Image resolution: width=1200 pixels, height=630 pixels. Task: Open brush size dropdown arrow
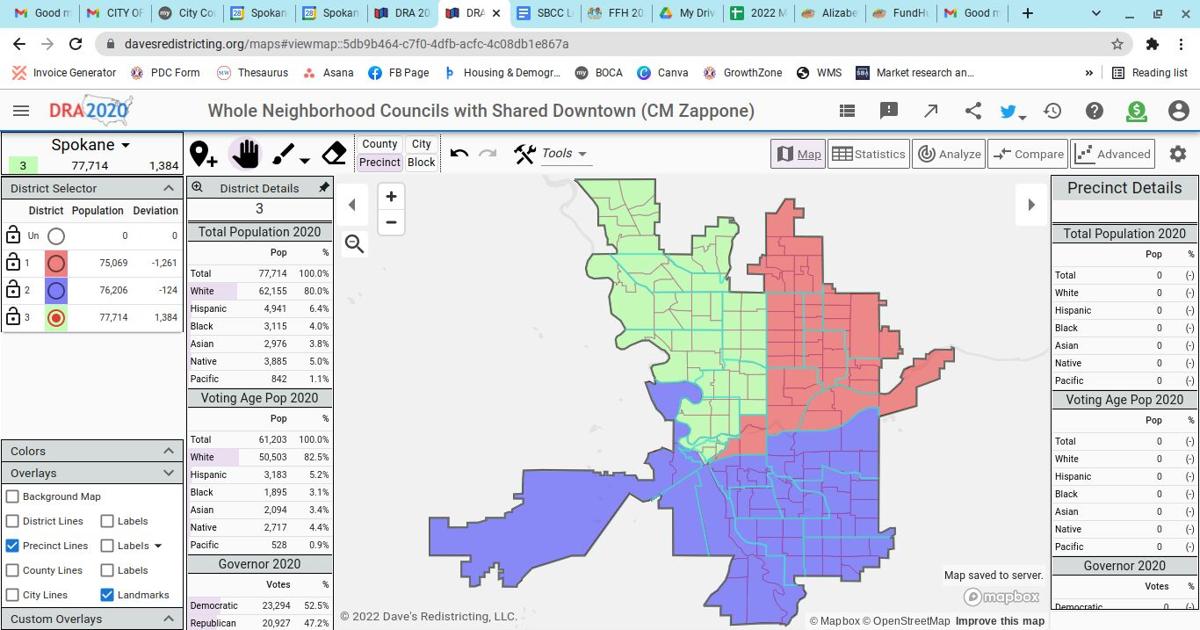coord(305,160)
